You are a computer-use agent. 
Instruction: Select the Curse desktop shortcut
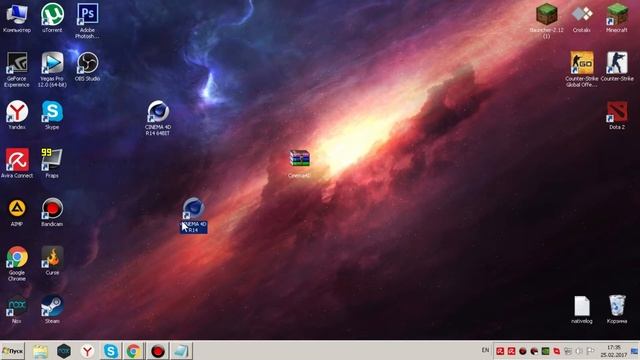(x=52, y=260)
